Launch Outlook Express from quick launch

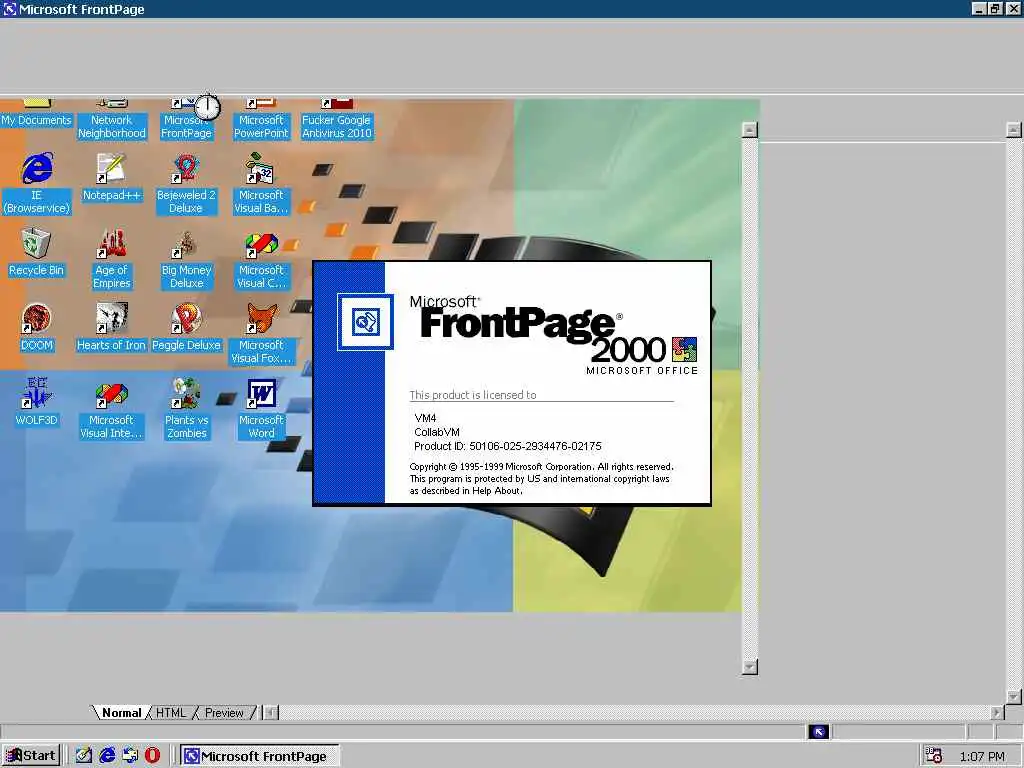[130, 755]
